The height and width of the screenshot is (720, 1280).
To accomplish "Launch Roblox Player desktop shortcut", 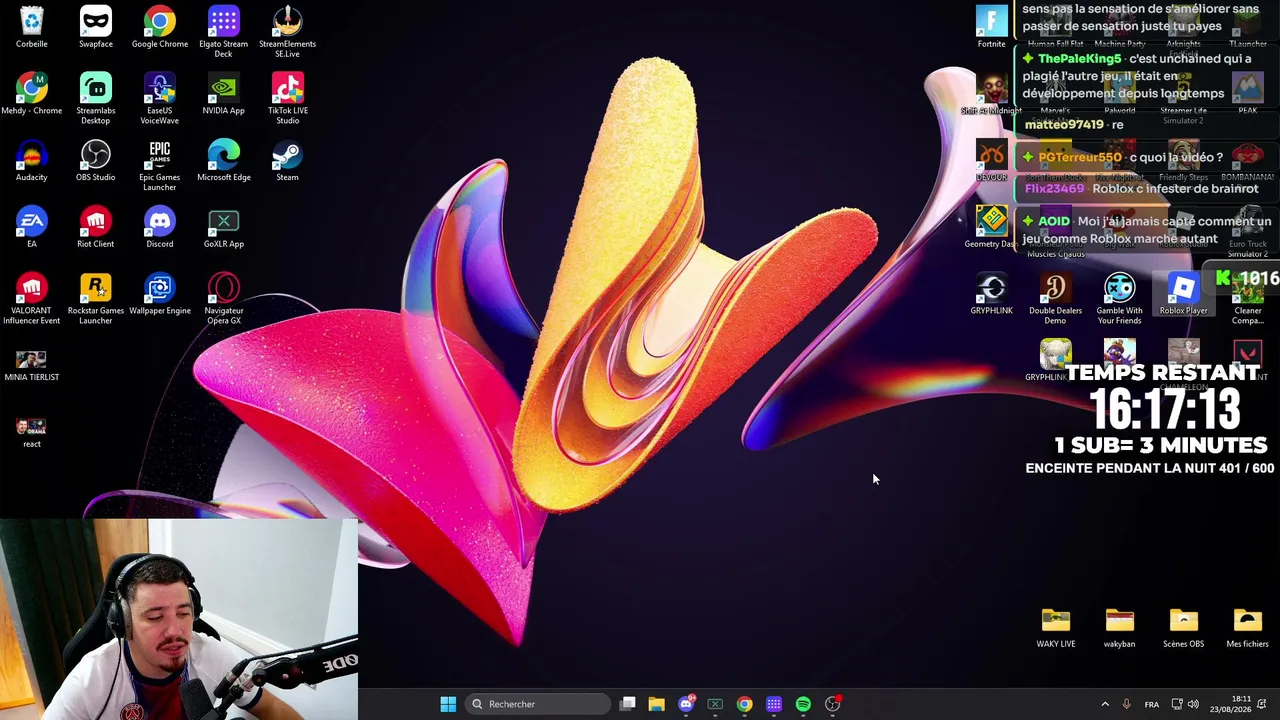I will pyautogui.click(x=1184, y=294).
